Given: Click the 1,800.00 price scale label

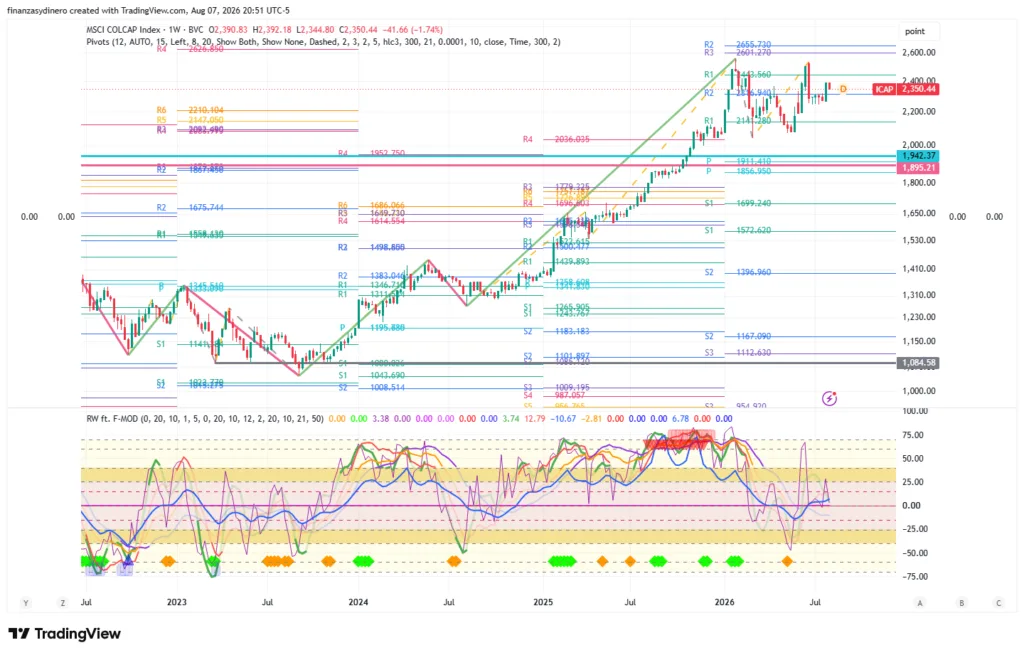Looking at the screenshot, I should [x=918, y=183].
